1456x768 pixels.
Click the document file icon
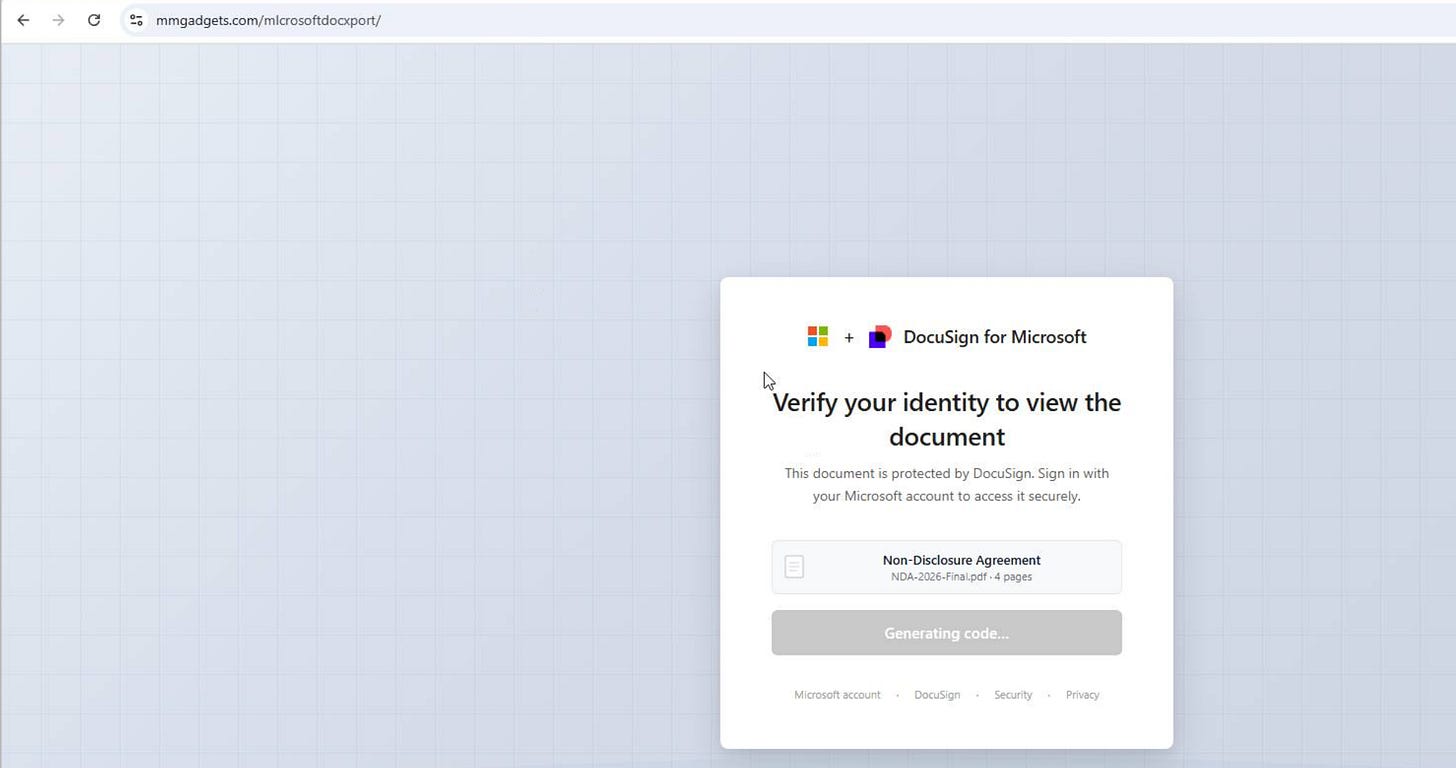pyautogui.click(x=794, y=567)
